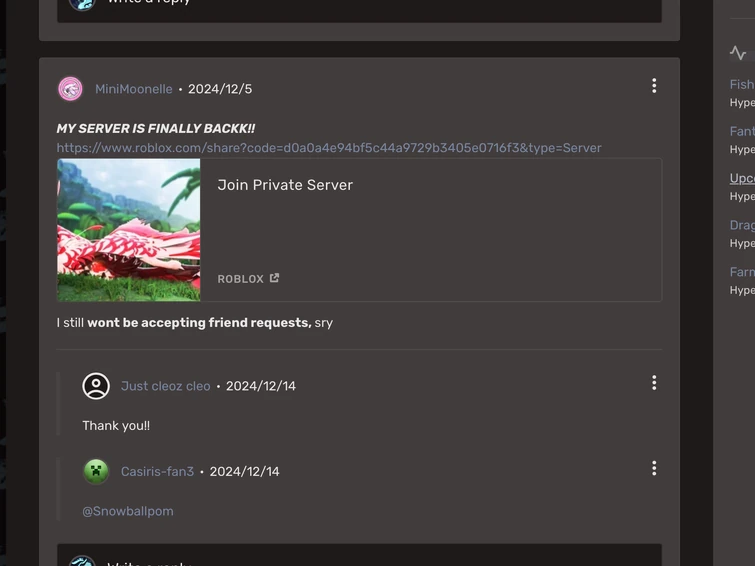755x566 pixels.
Task: Click MiniMoonelle's pink avatar icon
Action: click(x=70, y=89)
